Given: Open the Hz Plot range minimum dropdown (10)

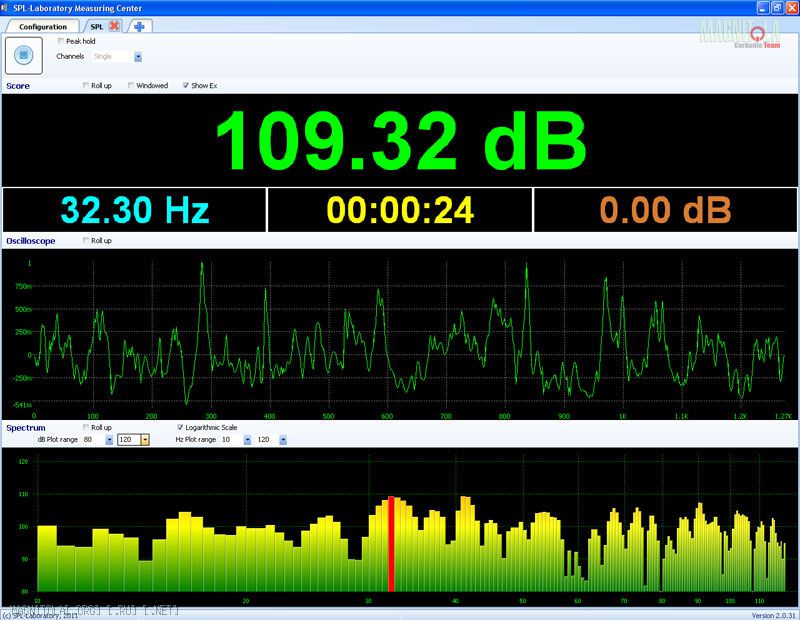Looking at the screenshot, I should click(247, 440).
